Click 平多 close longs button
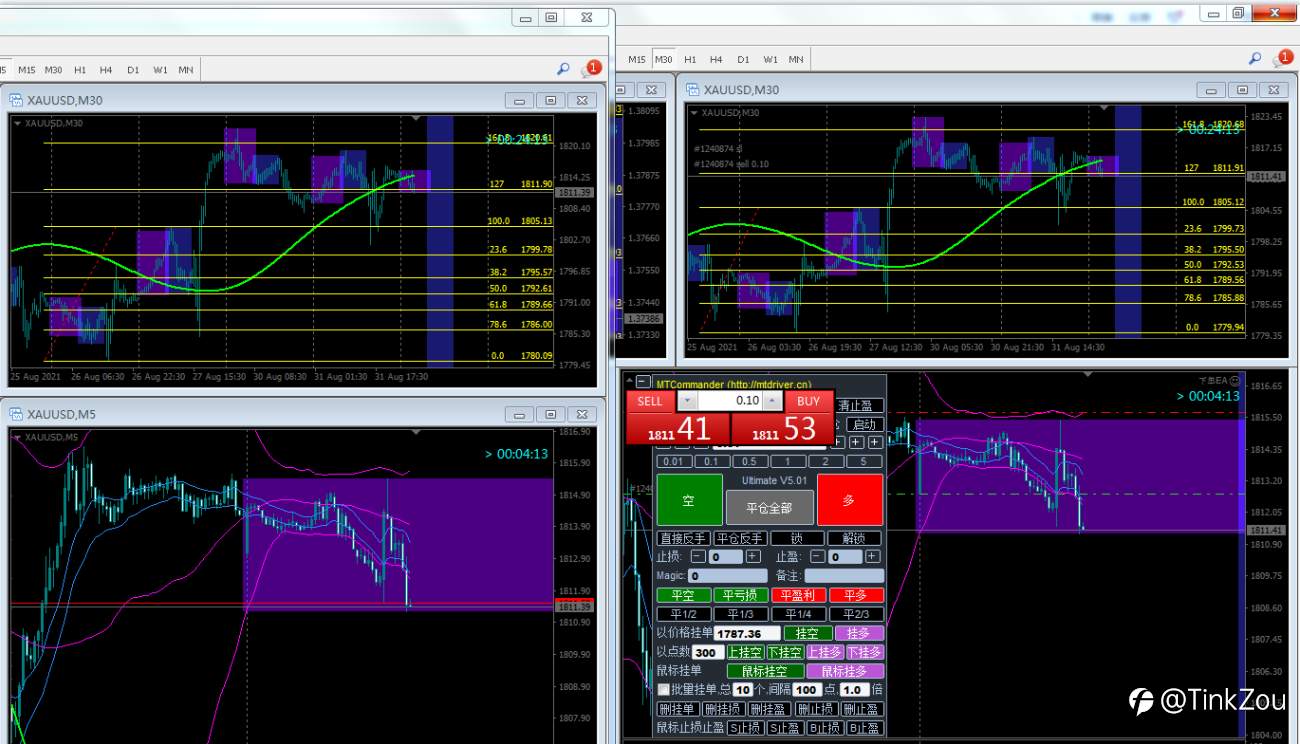This screenshot has height=744, width=1300. pyautogui.click(x=856, y=595)
